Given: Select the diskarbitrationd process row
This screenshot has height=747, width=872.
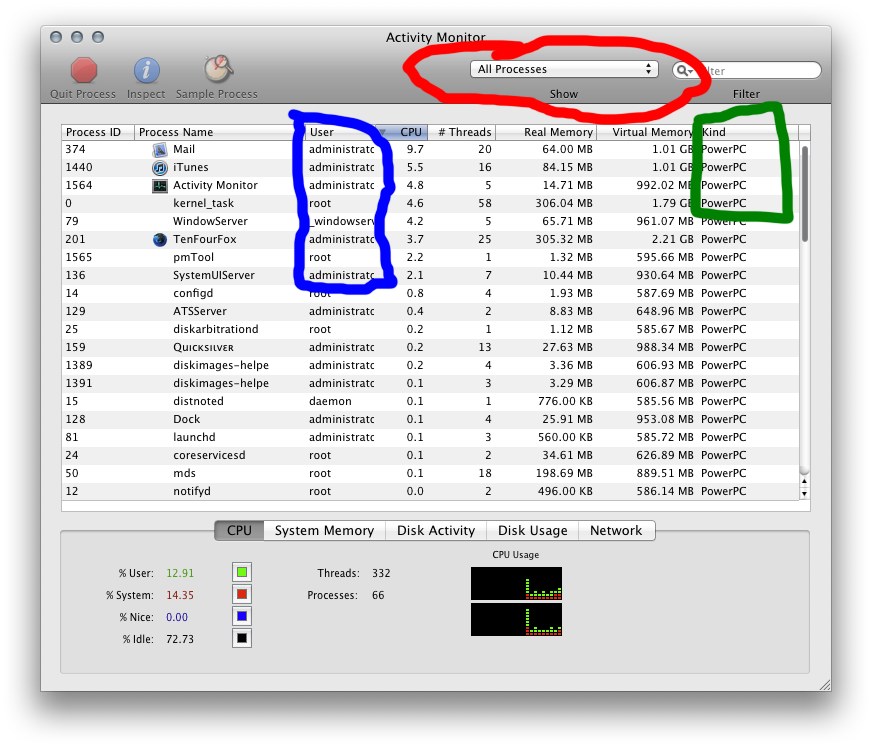Looking at the screenshot, I should (430, 329).
